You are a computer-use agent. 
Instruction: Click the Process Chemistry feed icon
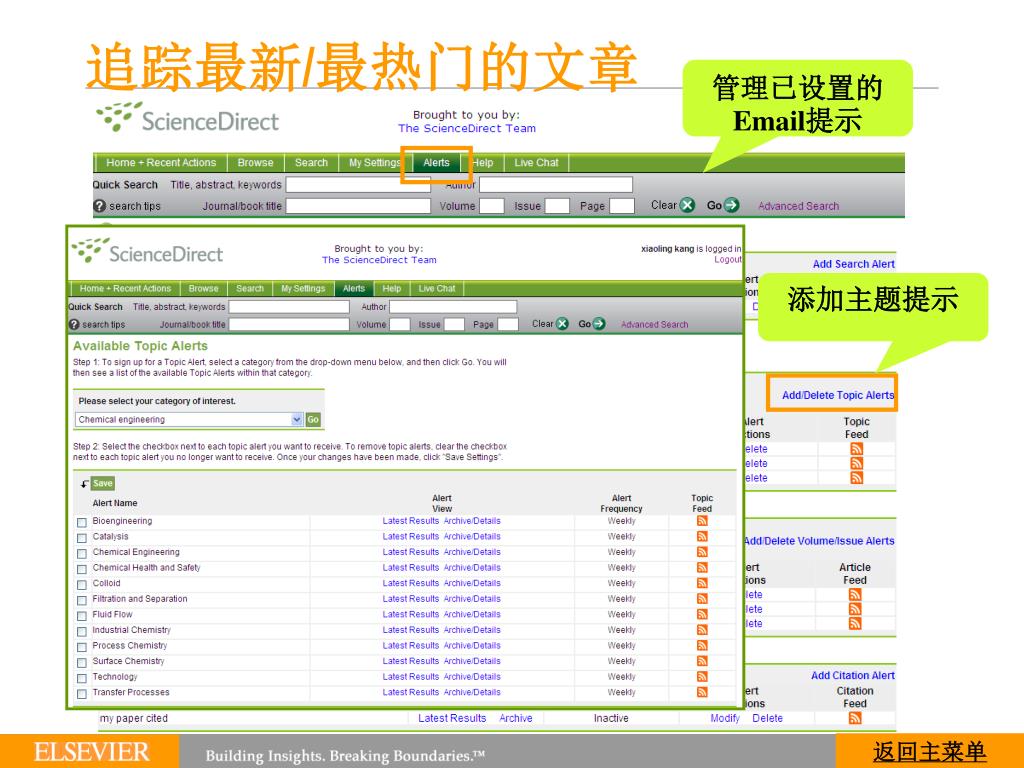pyautogui.click(x=702, y=645)
